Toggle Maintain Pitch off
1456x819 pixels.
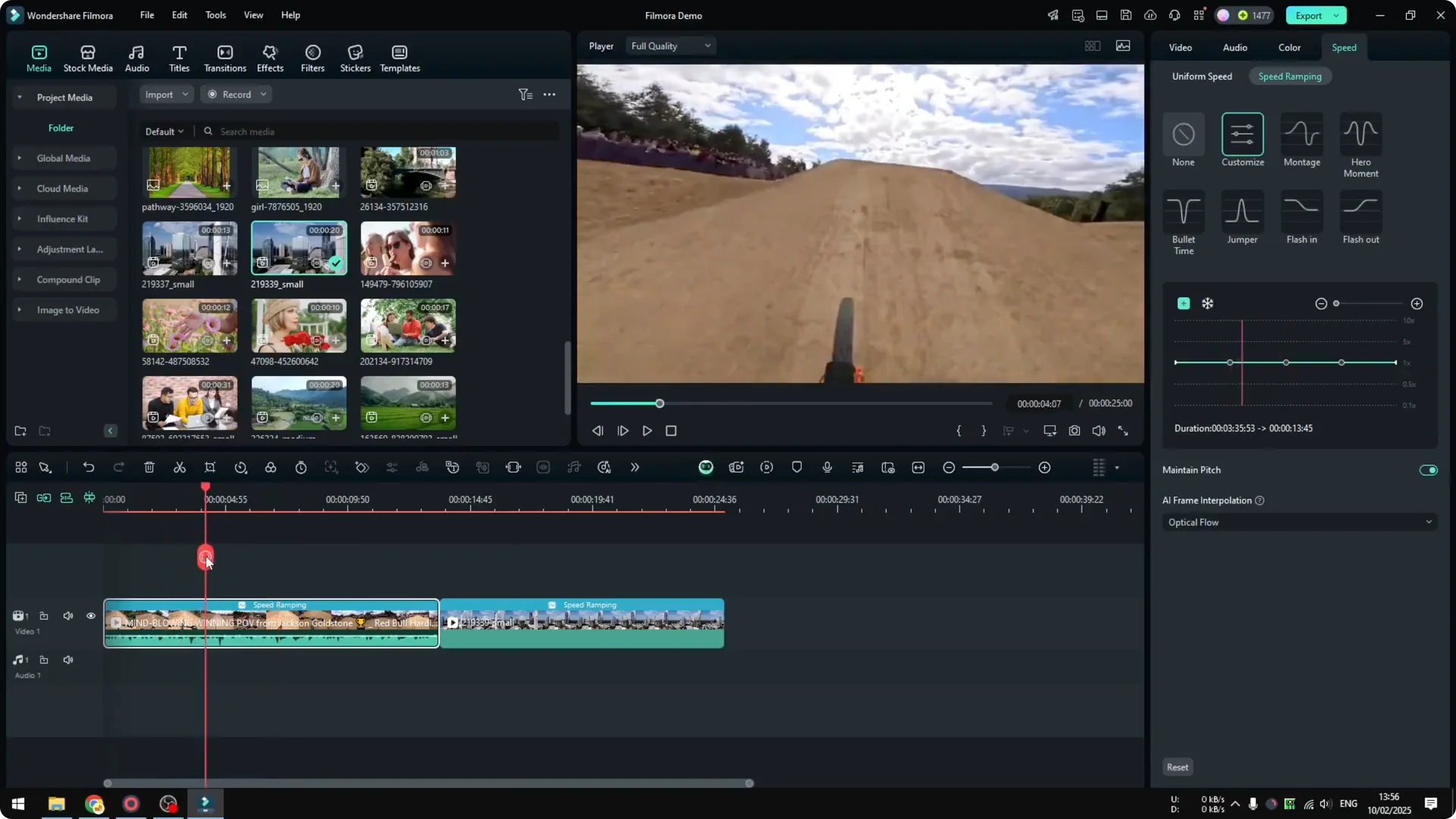pyautogui.click(x=1428, y=469)
